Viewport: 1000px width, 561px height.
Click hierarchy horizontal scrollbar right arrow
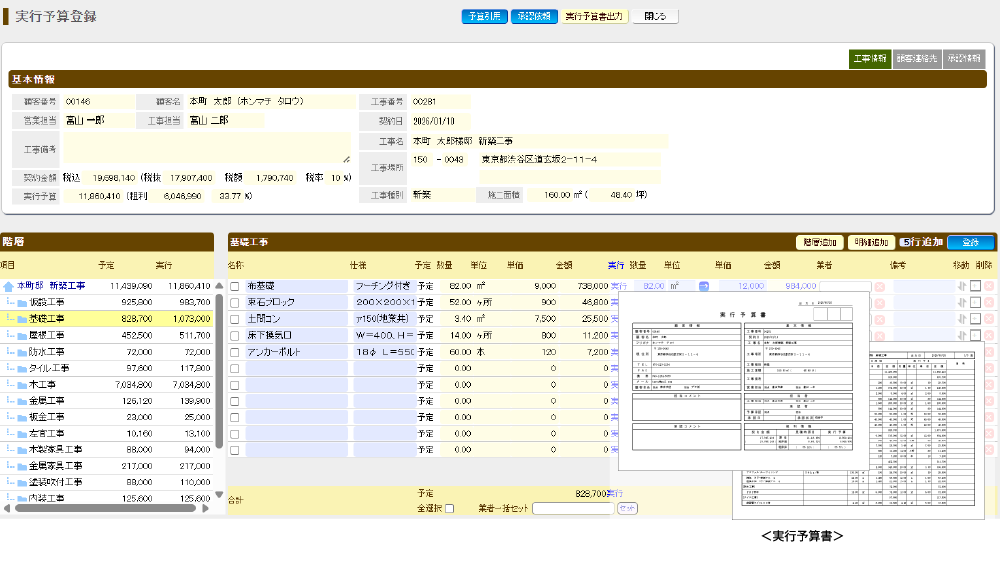pos(205,509)
